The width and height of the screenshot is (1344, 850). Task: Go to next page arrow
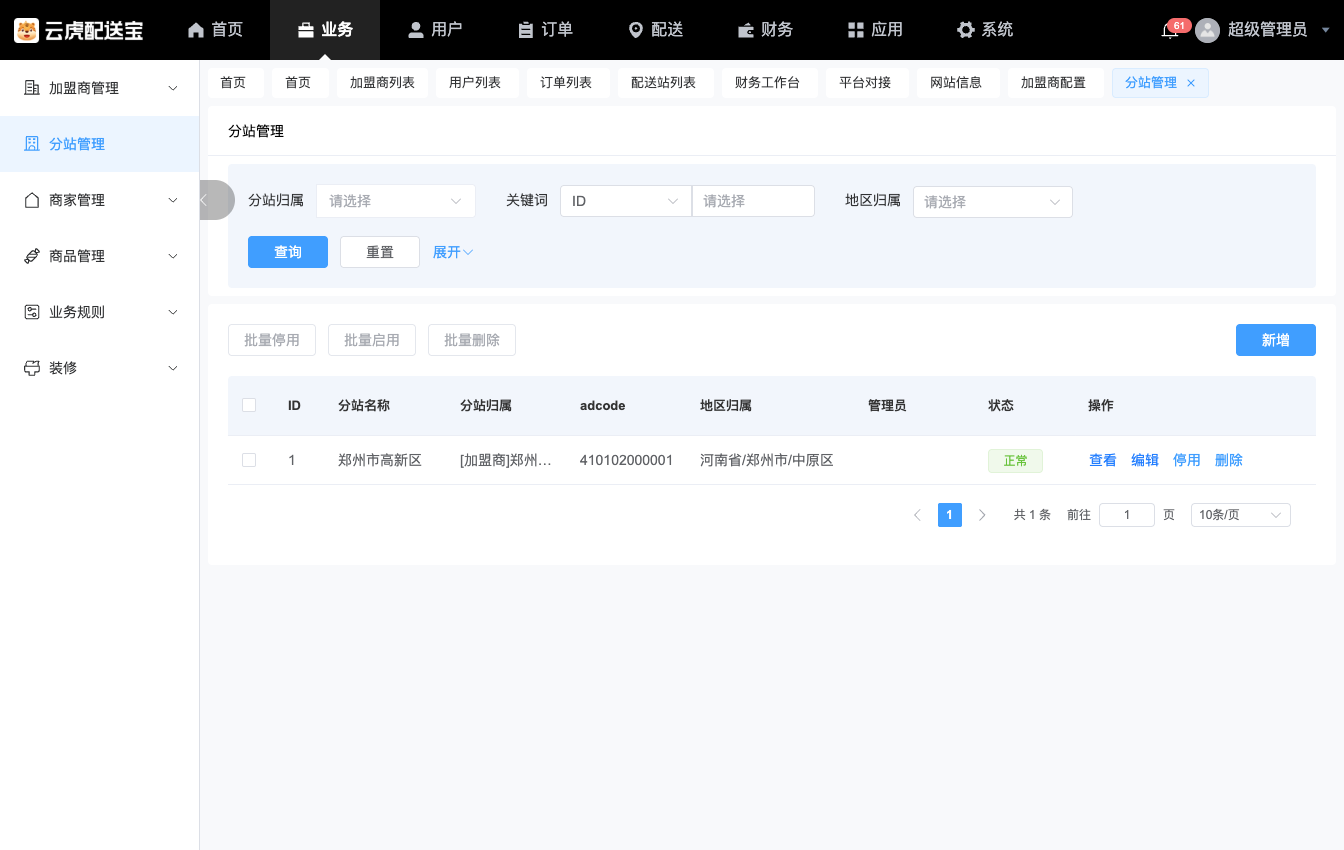tap(982, 515)
